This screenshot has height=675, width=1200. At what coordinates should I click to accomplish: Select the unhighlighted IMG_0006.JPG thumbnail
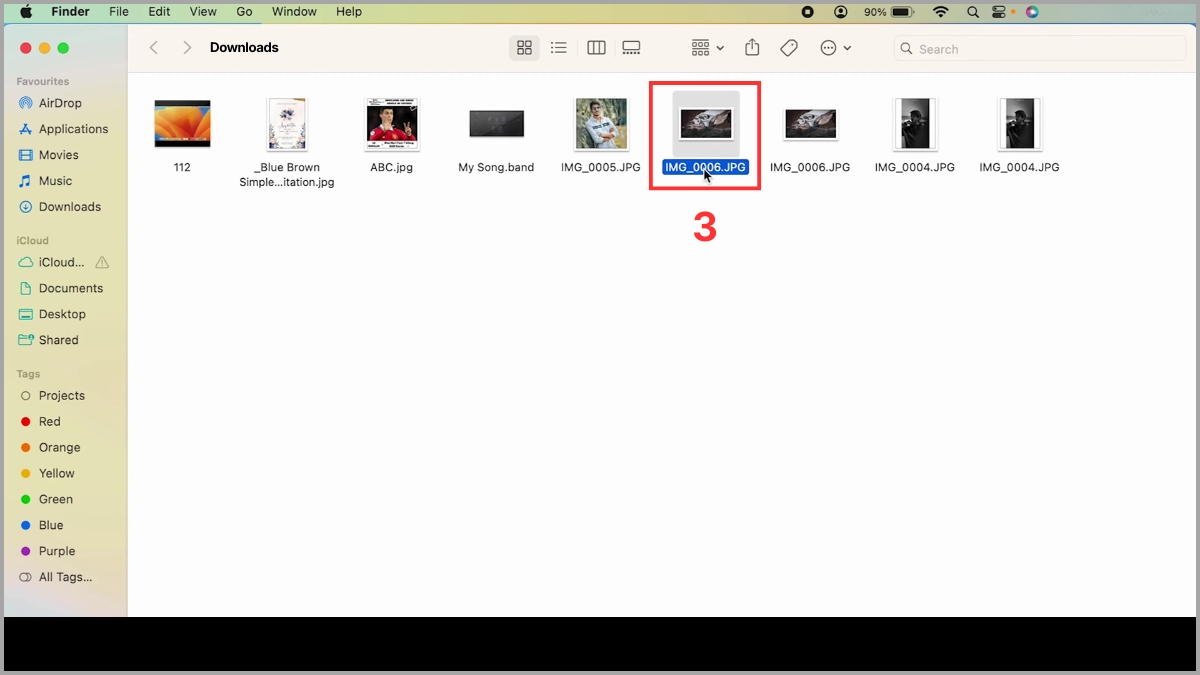[811, 124]
